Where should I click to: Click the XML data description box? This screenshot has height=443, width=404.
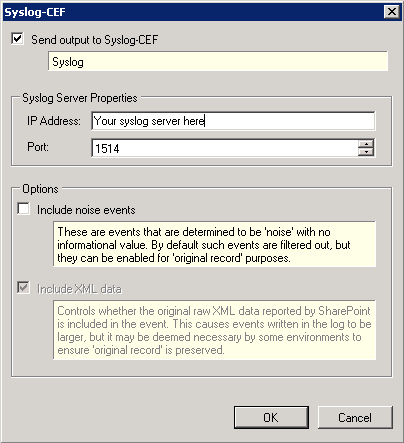214,330
